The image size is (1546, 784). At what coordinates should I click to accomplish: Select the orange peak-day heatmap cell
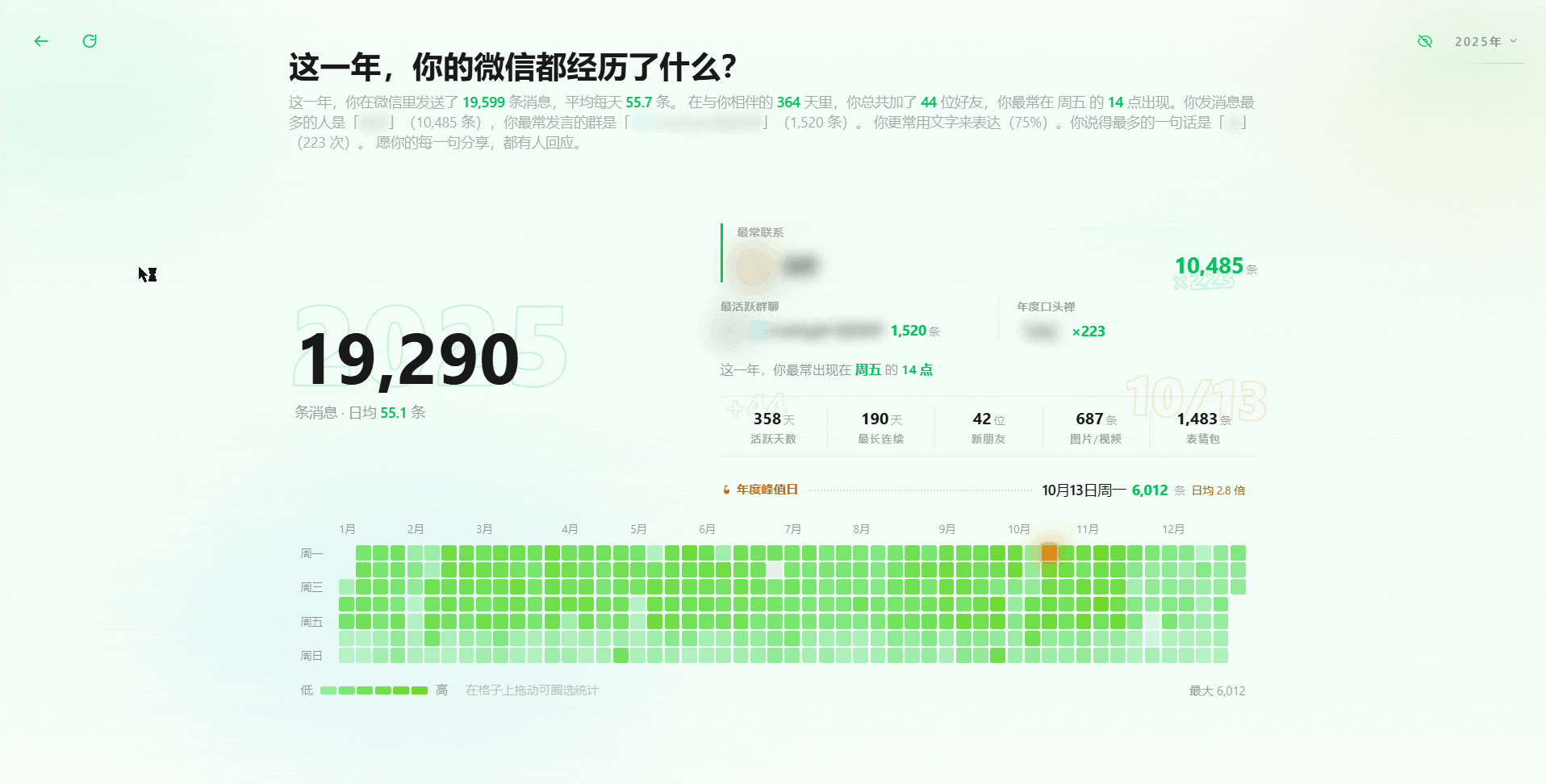pos(1049,553)
